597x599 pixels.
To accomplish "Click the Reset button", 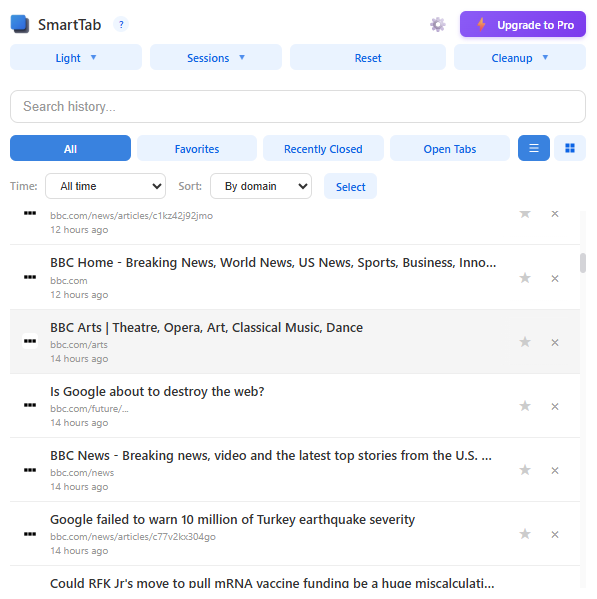I will [x=368, y=57].
